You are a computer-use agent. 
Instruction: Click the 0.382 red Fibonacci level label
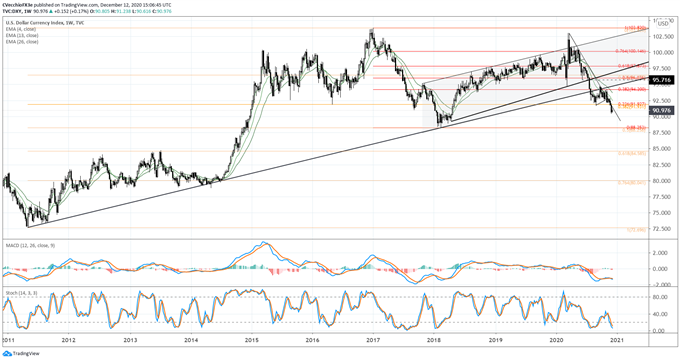click(x=632, y=89)
